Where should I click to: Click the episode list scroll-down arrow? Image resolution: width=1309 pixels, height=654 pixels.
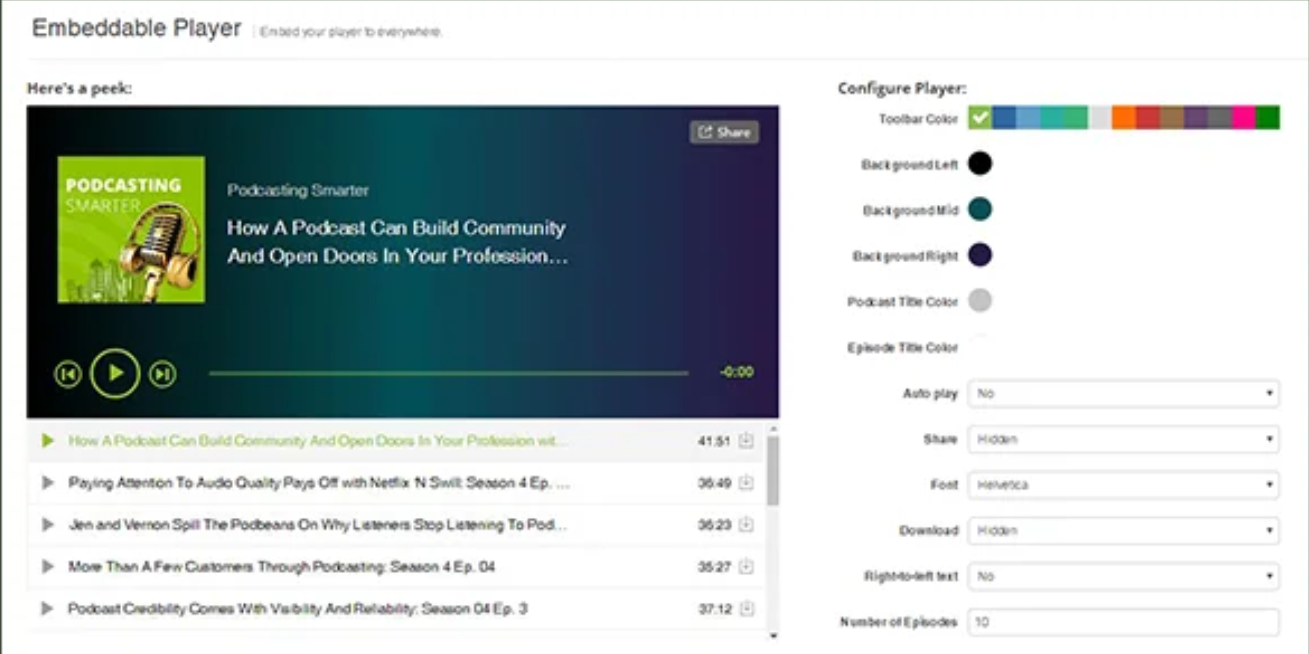pyautogui.click(x=773, y=635)
